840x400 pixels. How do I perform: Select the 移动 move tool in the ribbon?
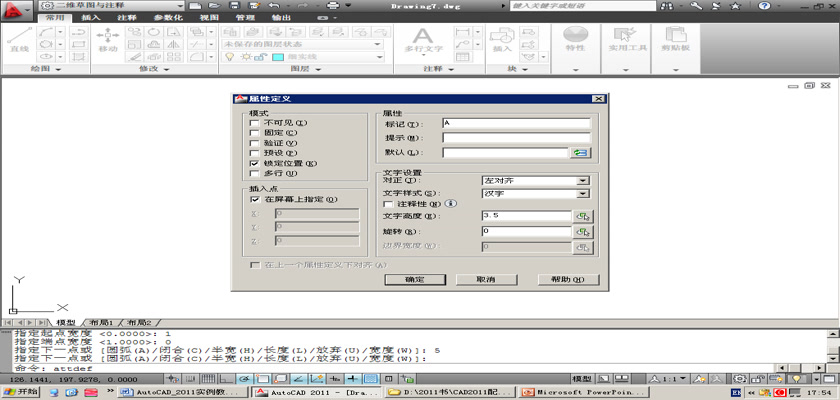[108, 41]
